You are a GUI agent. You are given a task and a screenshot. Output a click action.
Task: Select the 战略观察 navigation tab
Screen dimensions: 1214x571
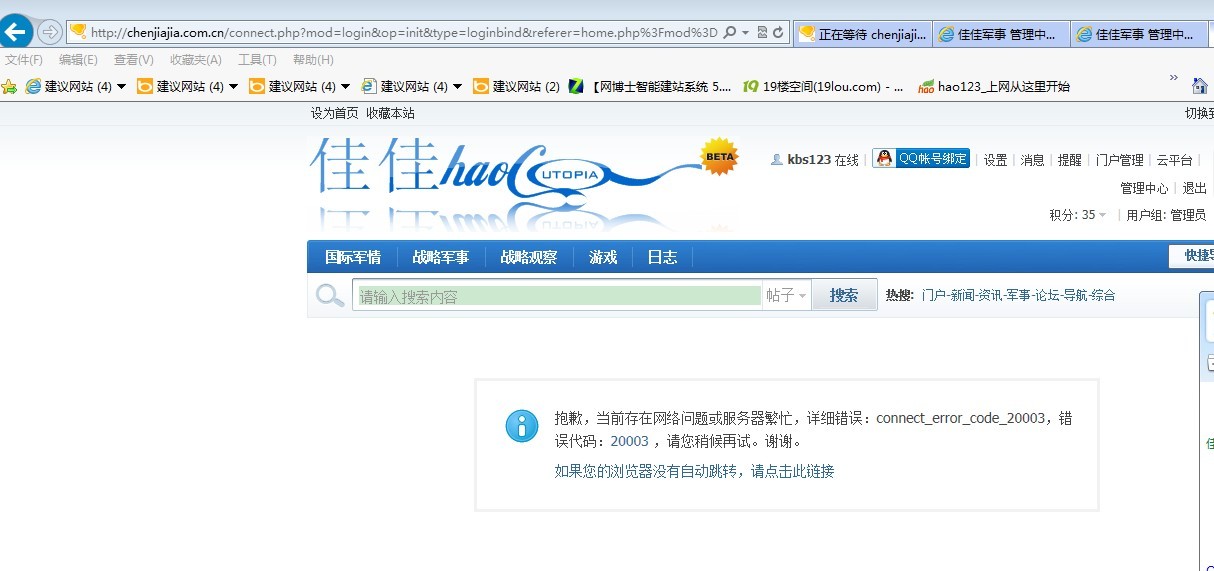coord(529,257)
